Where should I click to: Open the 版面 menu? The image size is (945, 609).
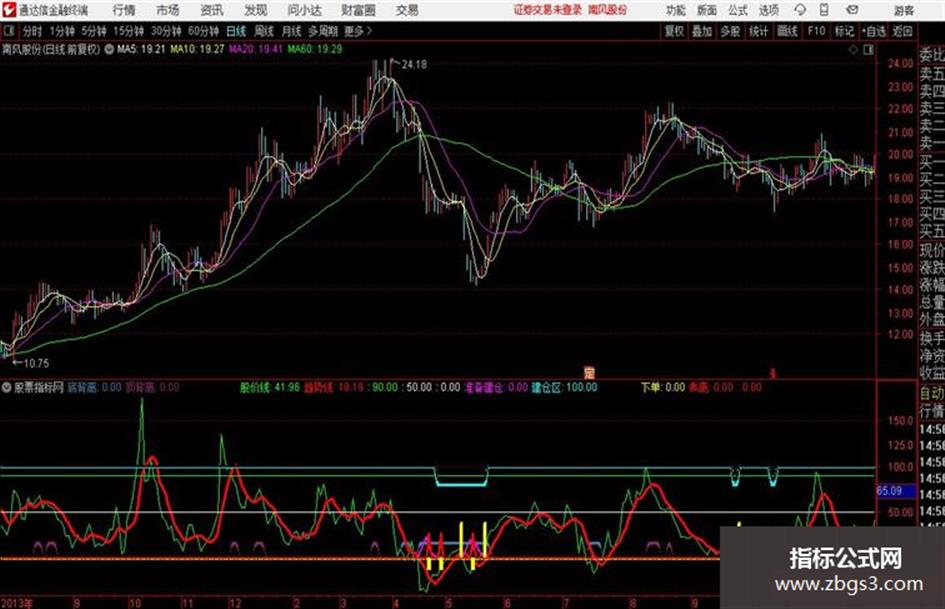pyautogui.click(x=707, y=10)
